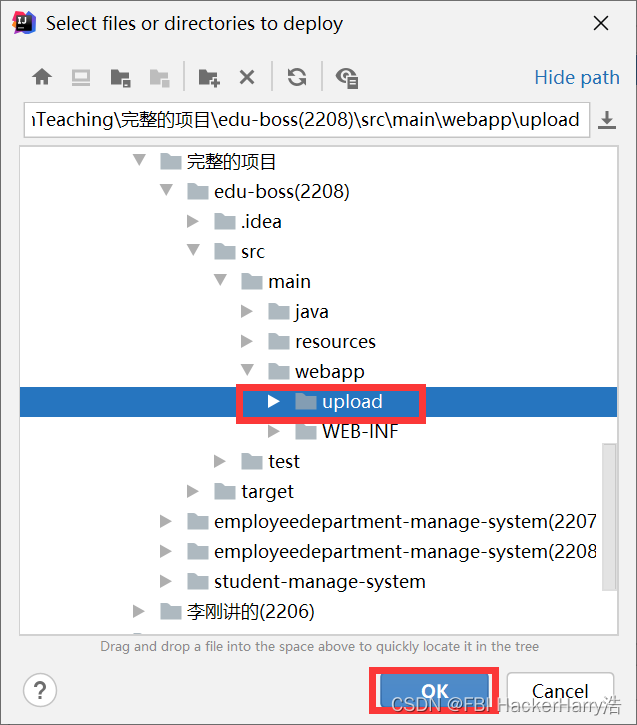This screenshot has height=725, width=637.
Task: Expand the 李刚讲的(2206) folder arrow
Action: coord(138,611)
